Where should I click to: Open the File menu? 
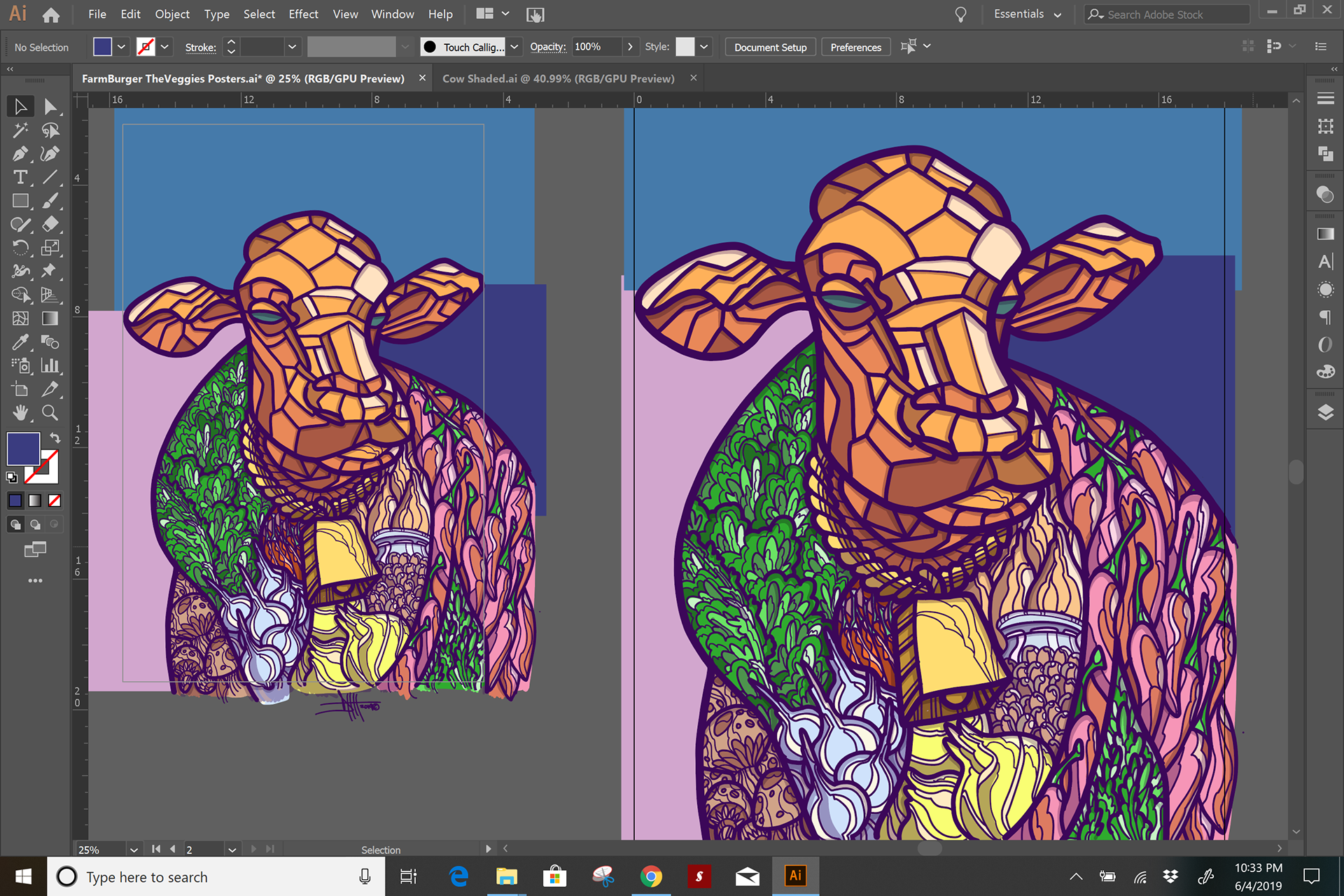pyautogui.click(x=97, y=14)
